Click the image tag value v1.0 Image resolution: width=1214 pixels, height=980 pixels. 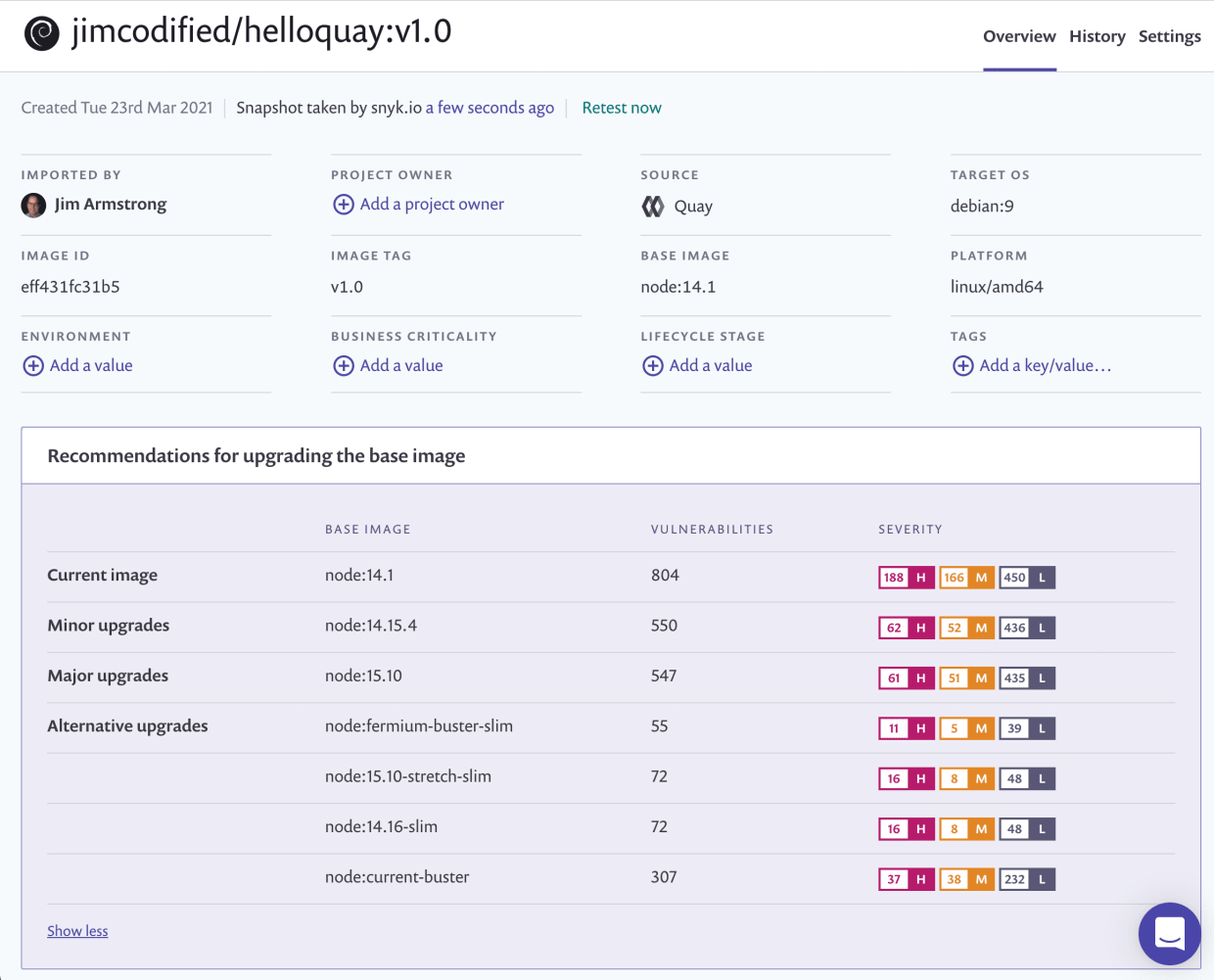(x=347, y=287)
